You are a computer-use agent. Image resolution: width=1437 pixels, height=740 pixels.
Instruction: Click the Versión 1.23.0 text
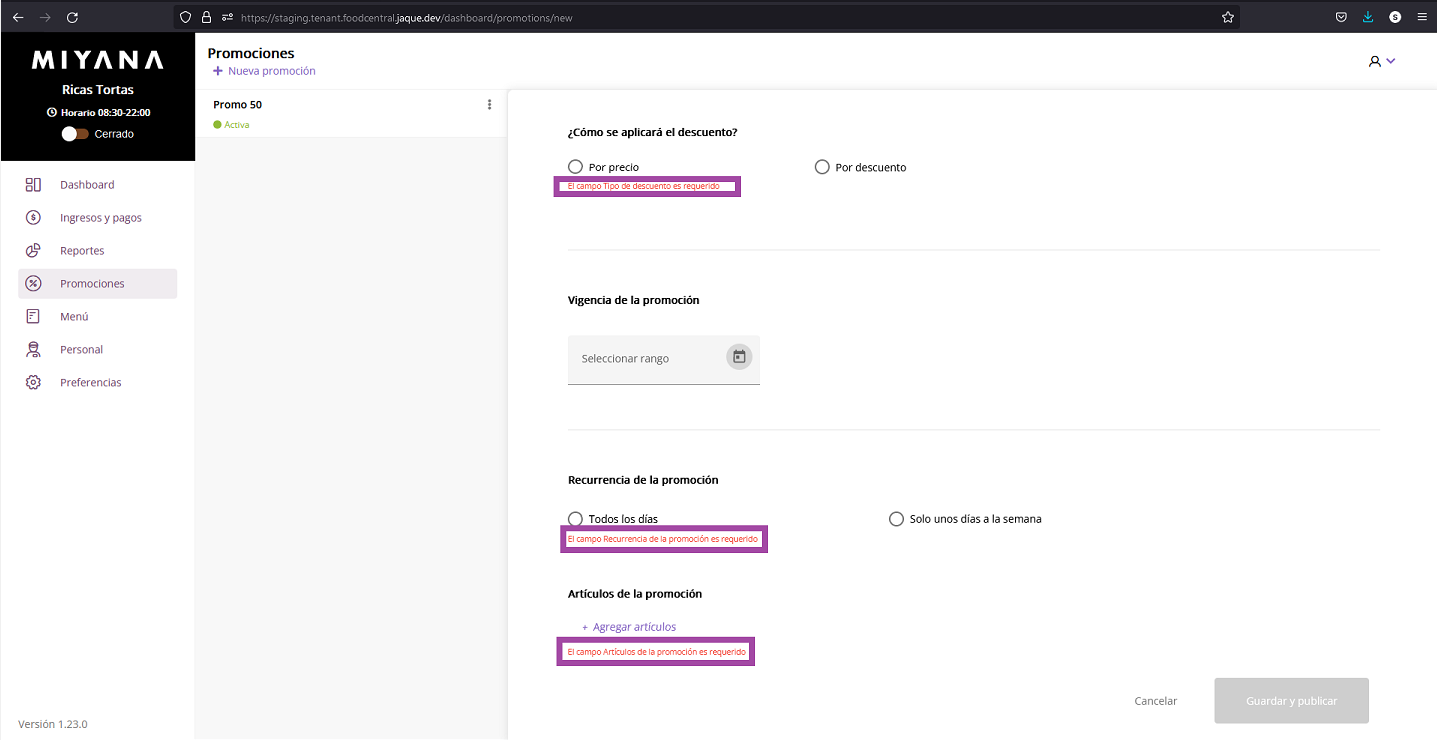point(53,724)
